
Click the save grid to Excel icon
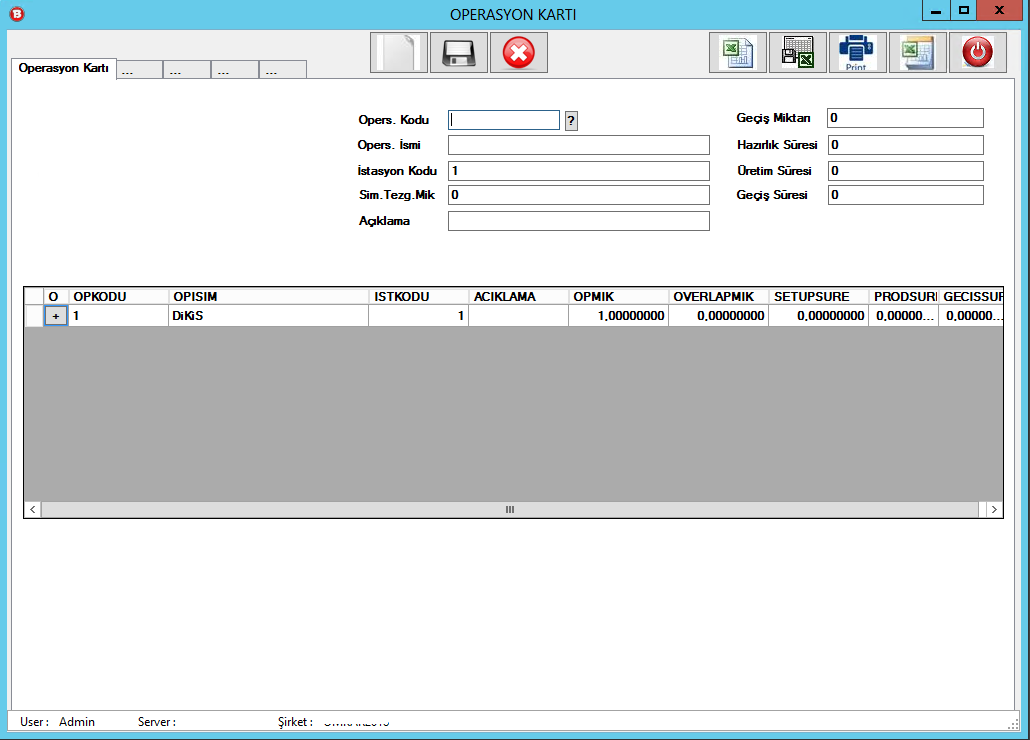pyautogui.click(x=798, y=53)
